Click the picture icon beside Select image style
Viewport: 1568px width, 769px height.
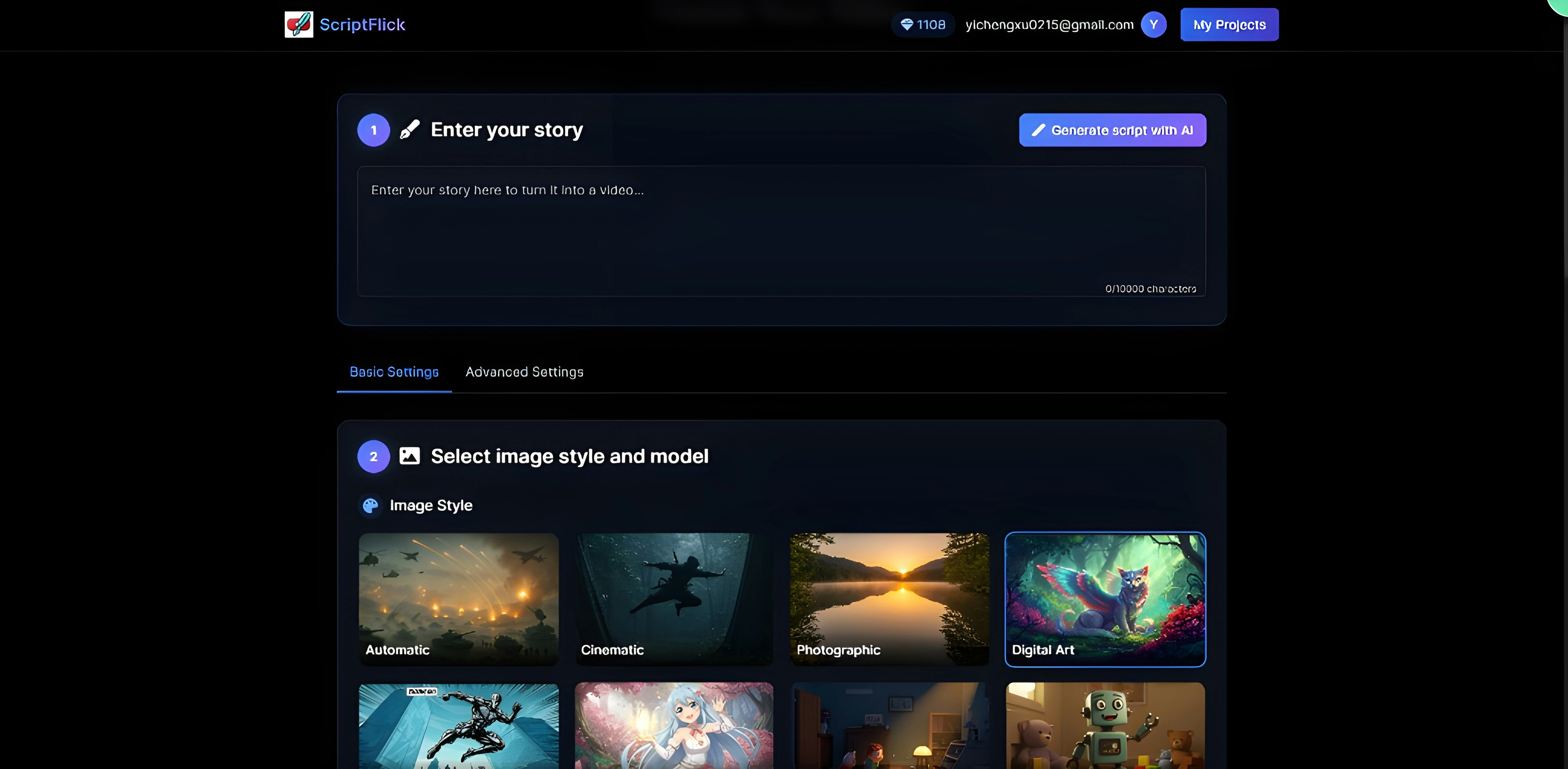coord(410,456)
